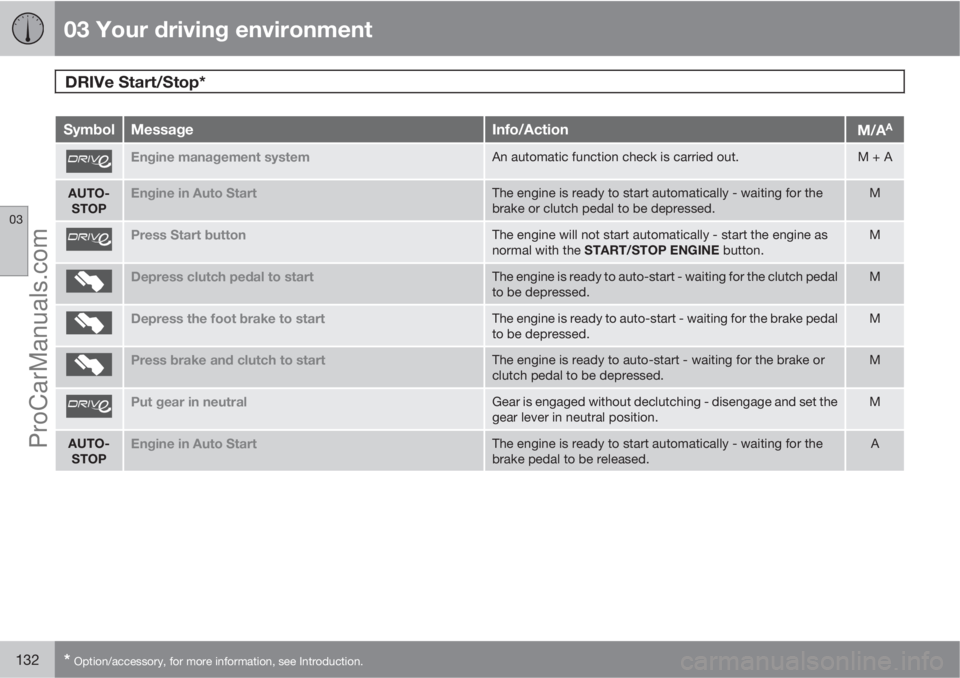Select the 03 chapter side tab
This screenshot has width=960, height=678.
point(14,240)
